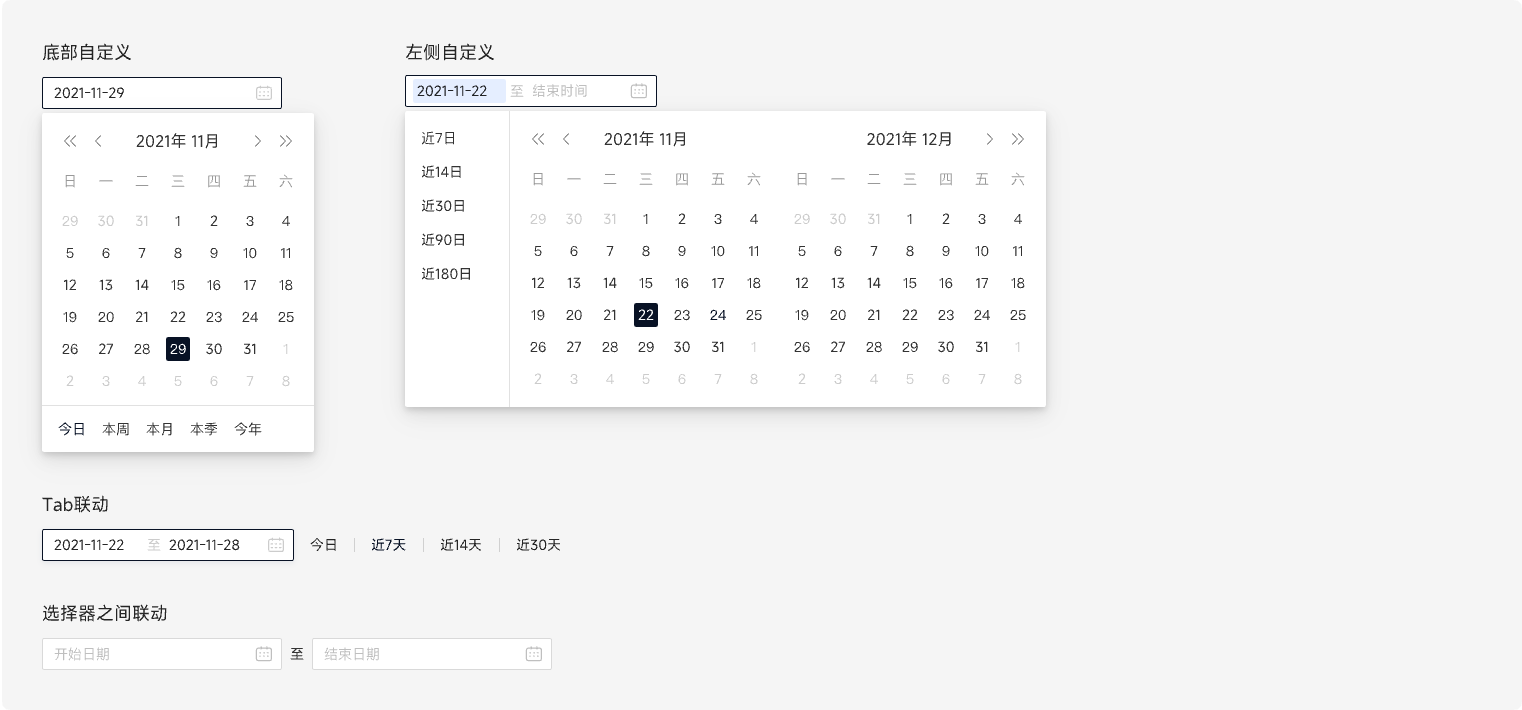
Task: Click calendar icon in 结束日期 input
Action: tap(534, 654)
